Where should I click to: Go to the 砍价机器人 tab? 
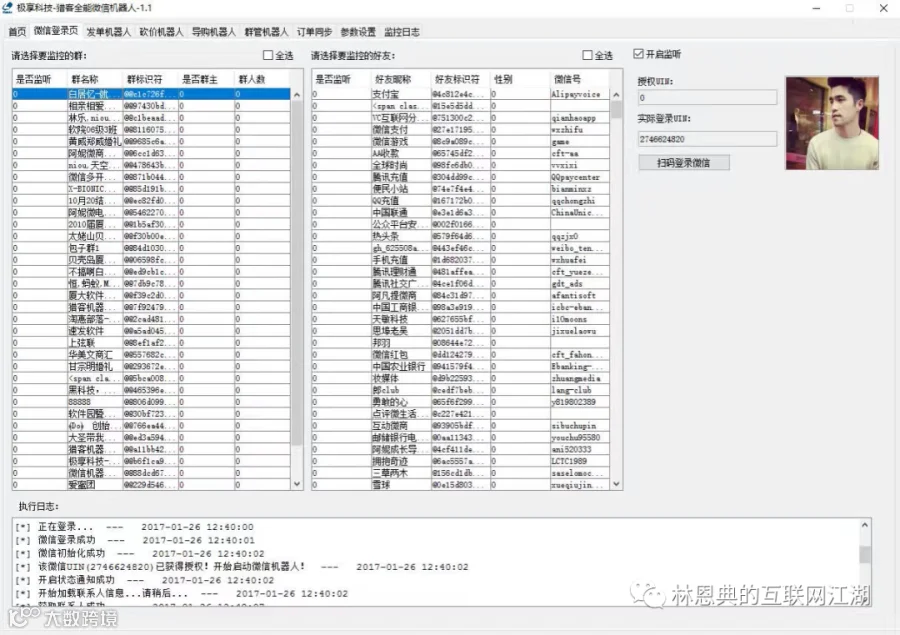point(161,32)
